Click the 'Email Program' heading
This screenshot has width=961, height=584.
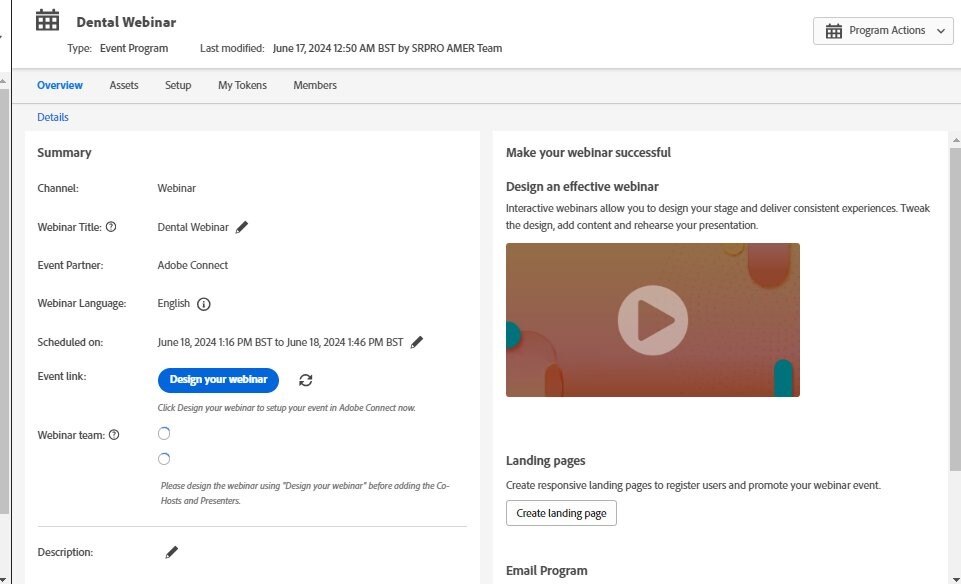pyautogui.click(x=547, y=571)
